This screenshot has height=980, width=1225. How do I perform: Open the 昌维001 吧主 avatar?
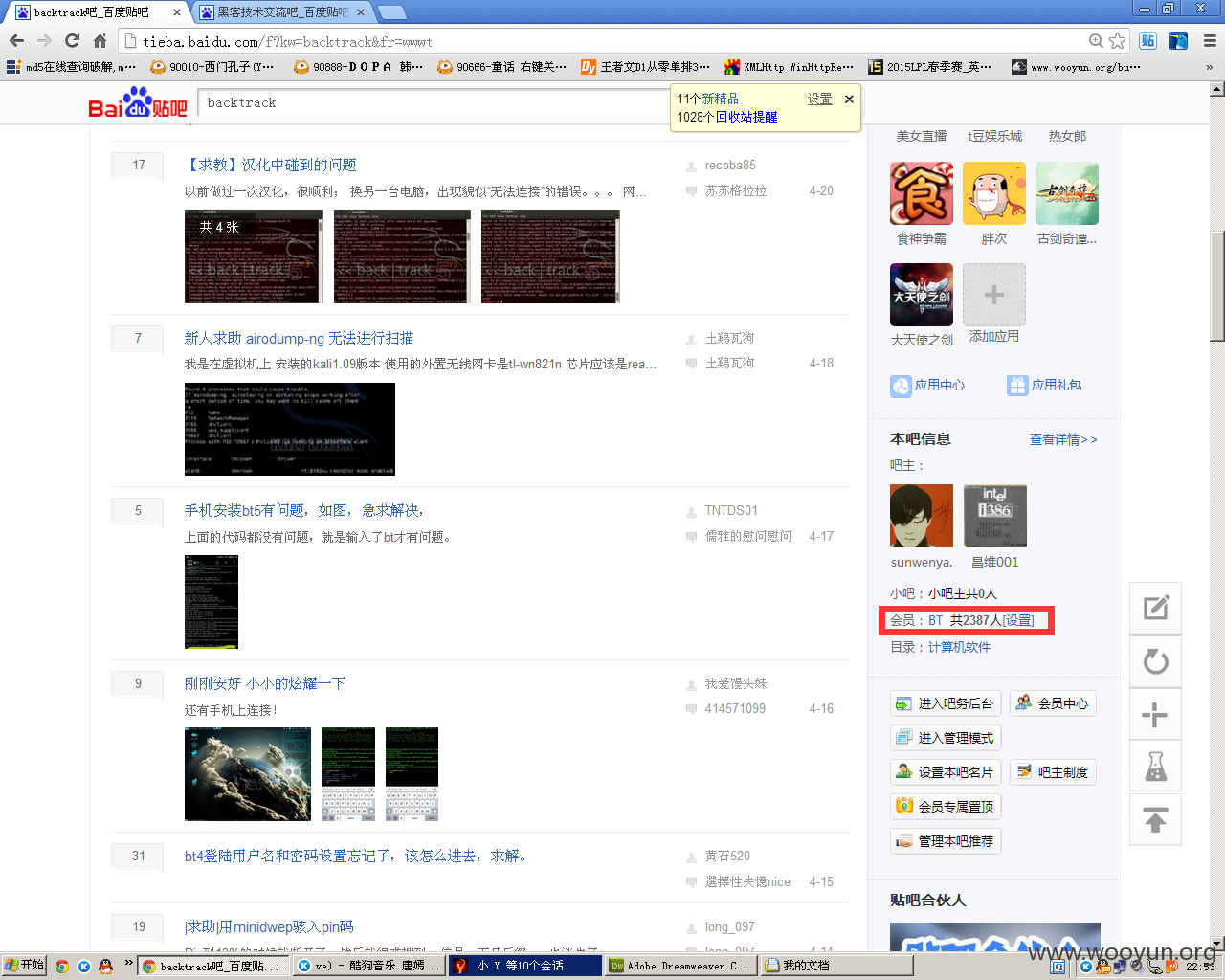click(995, 516)
